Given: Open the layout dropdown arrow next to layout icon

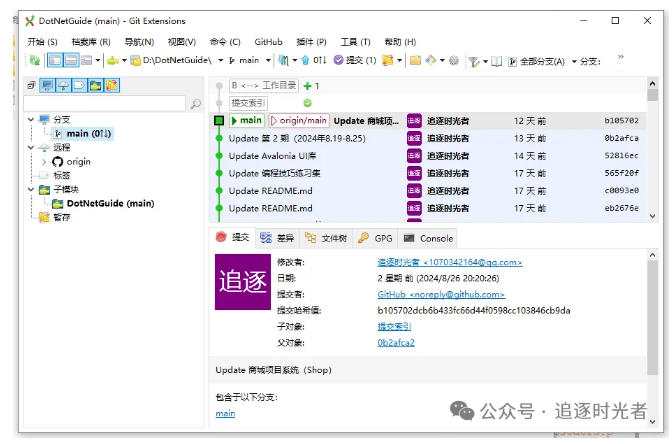Looking at the screenshot, I should (x=98, y=60).
